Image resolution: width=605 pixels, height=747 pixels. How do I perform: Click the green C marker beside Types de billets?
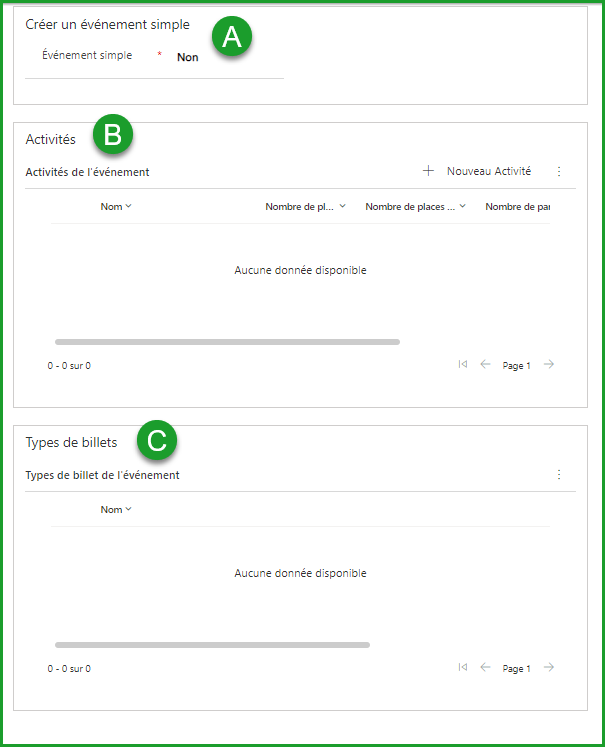coord(157,439)
